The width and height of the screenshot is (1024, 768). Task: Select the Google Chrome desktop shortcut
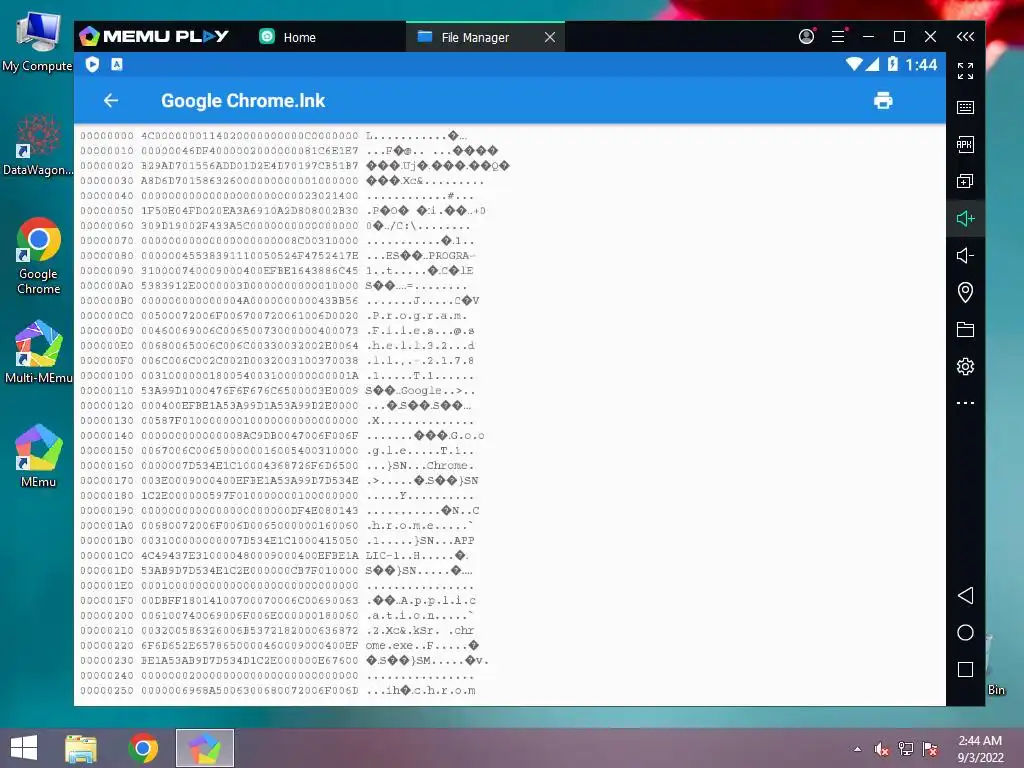(x=39, y=256)
